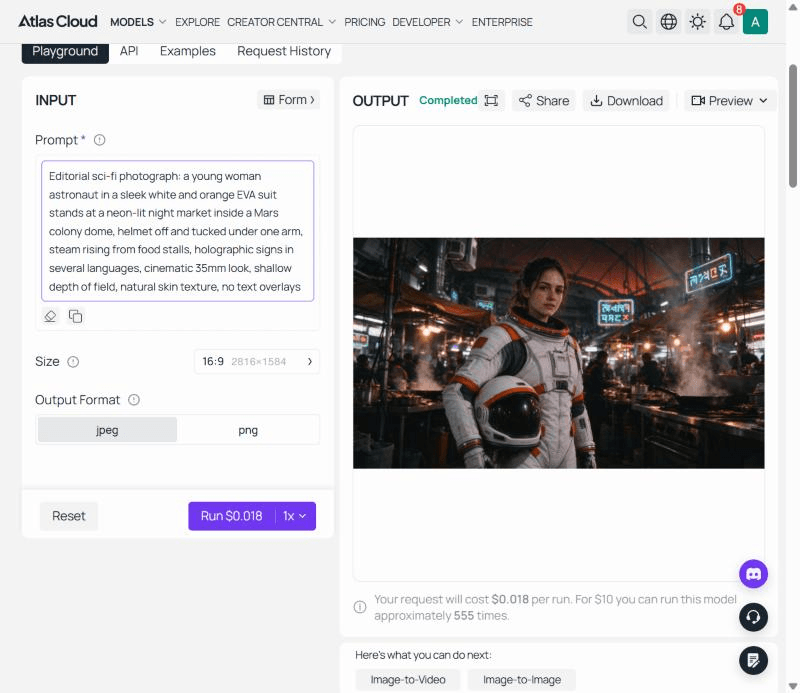This screenshot has width=800, height=693.
Task: Click the Reset button
Action: click(68, 516)
